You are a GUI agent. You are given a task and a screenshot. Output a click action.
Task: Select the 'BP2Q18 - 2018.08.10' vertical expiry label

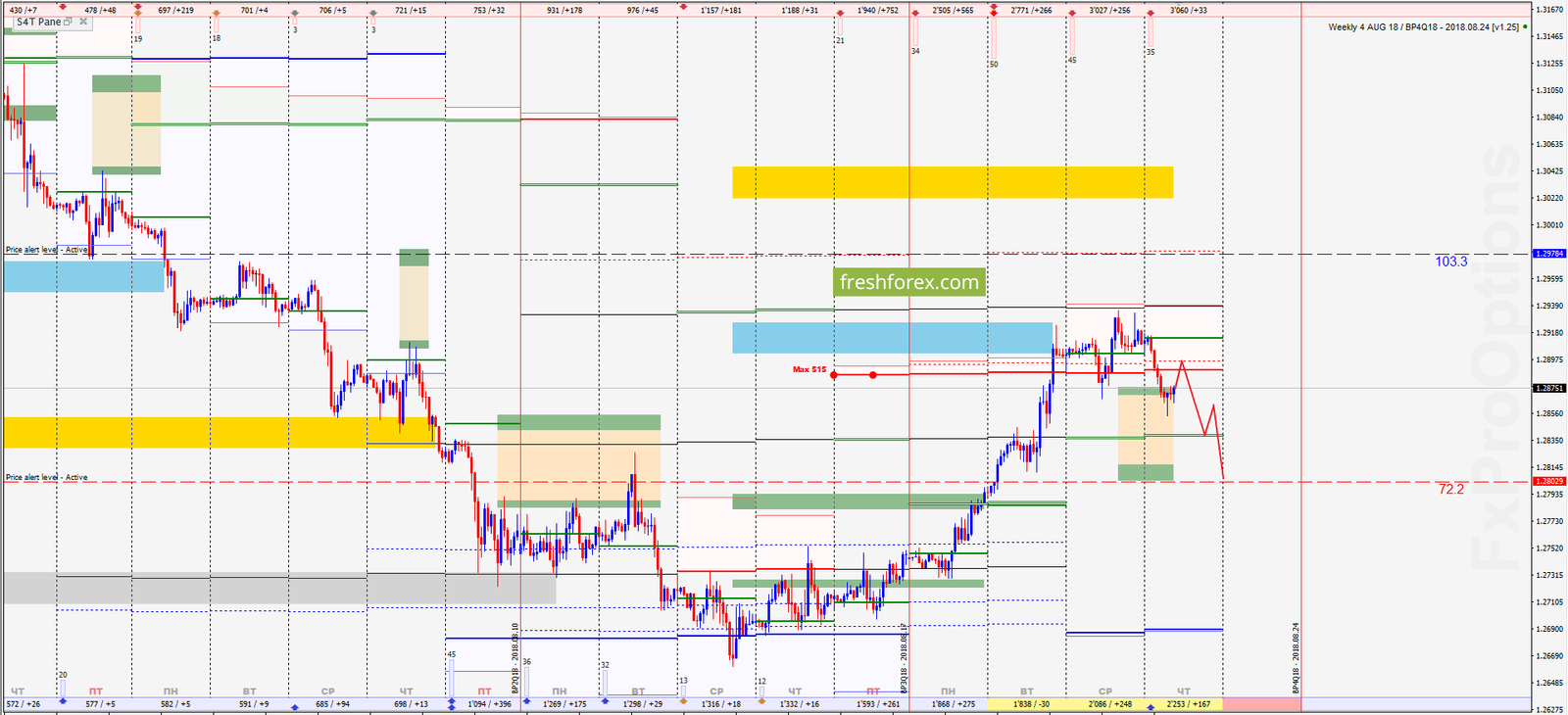point(515,657)
